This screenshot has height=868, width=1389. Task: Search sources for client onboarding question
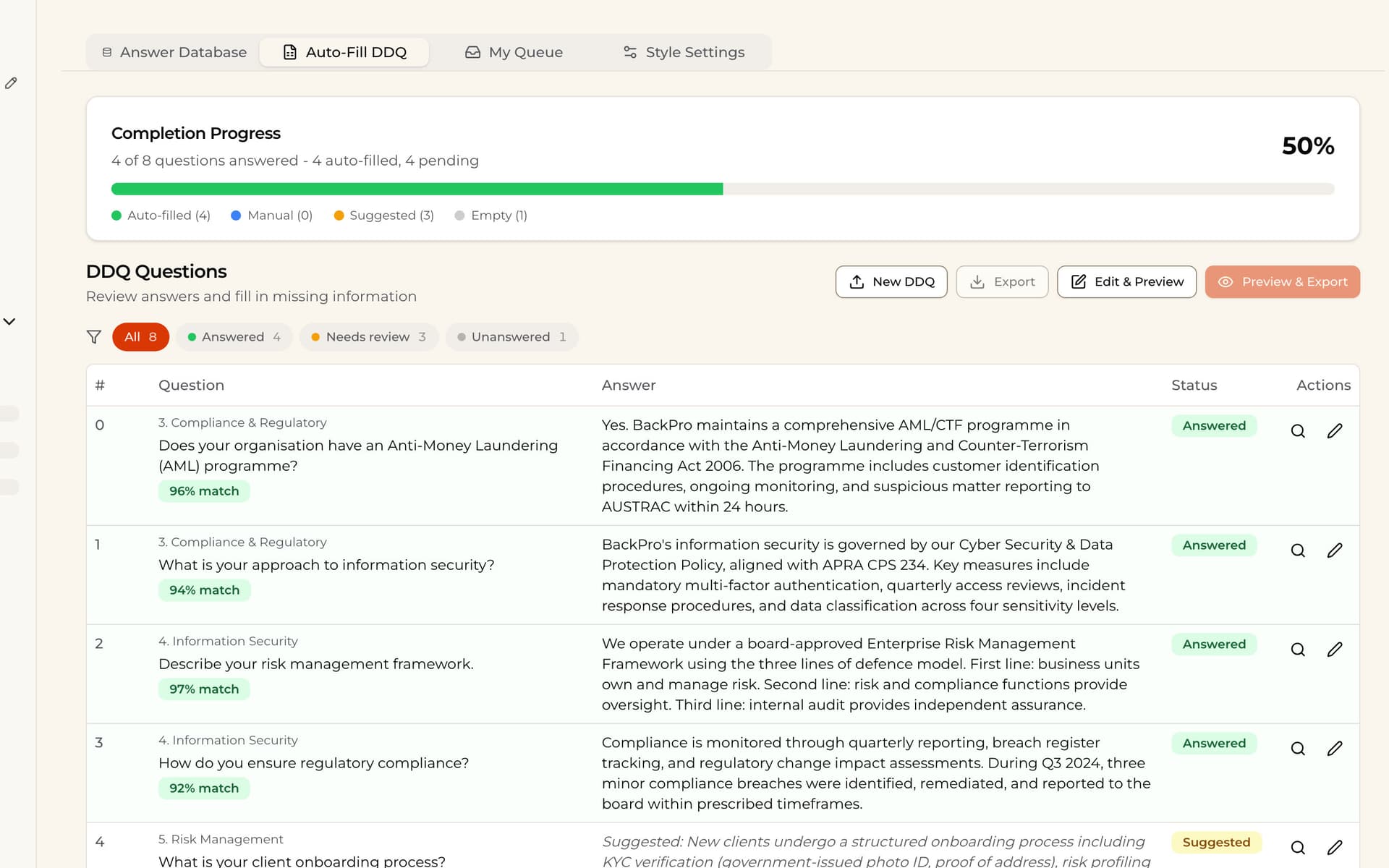pyautogui.click(x=1298, y=848)
